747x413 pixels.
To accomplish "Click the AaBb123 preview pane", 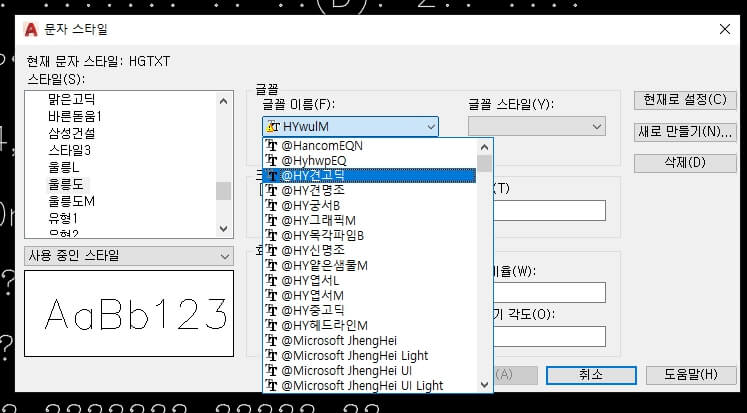I will click(129, 313).
